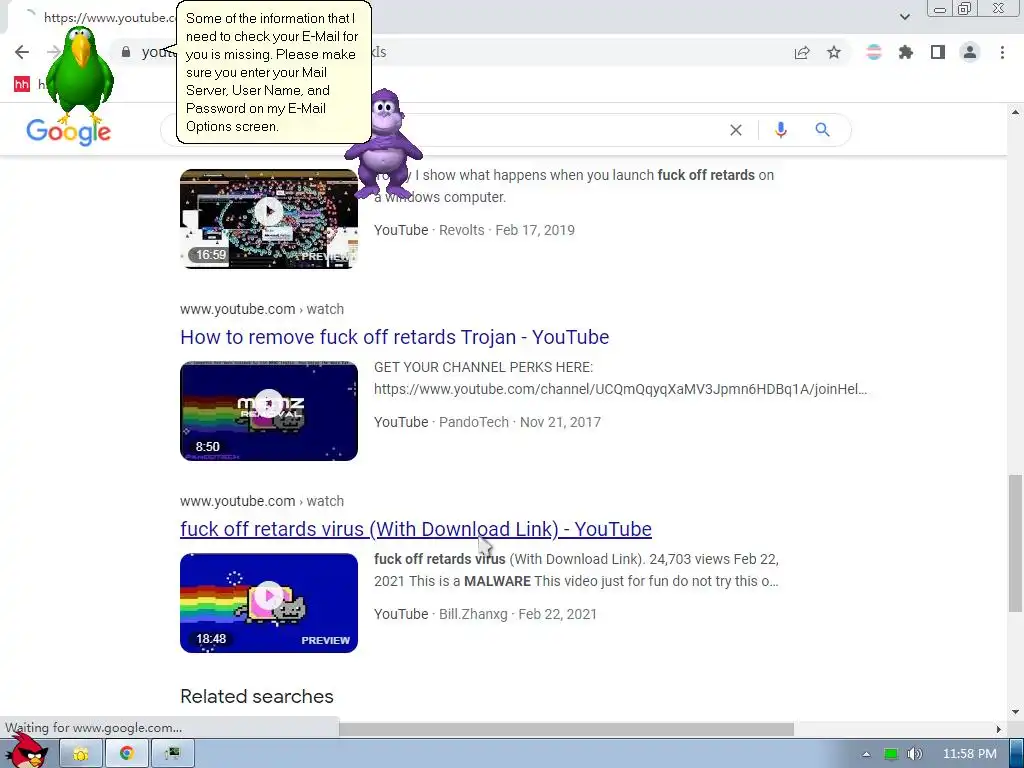Open the Chrome profile avatar
Image resolution: width=1024 pixels, height=768 pixels.
coord(970,52)
